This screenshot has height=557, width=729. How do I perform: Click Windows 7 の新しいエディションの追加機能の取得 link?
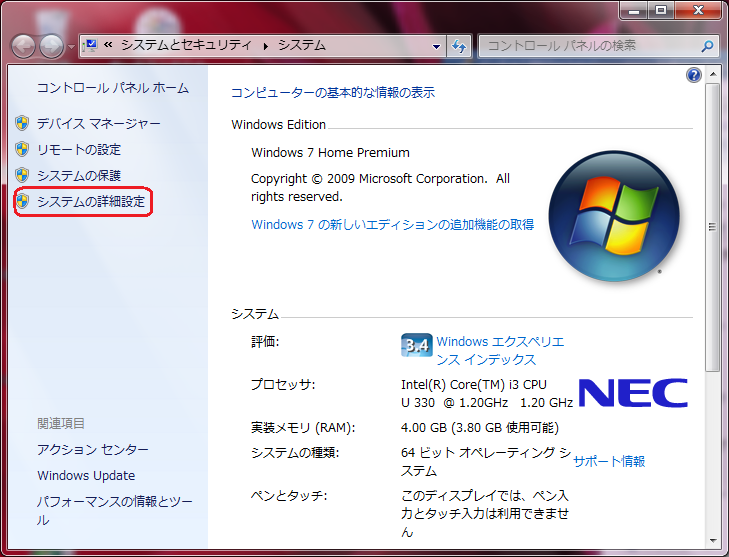coord(392,225)
